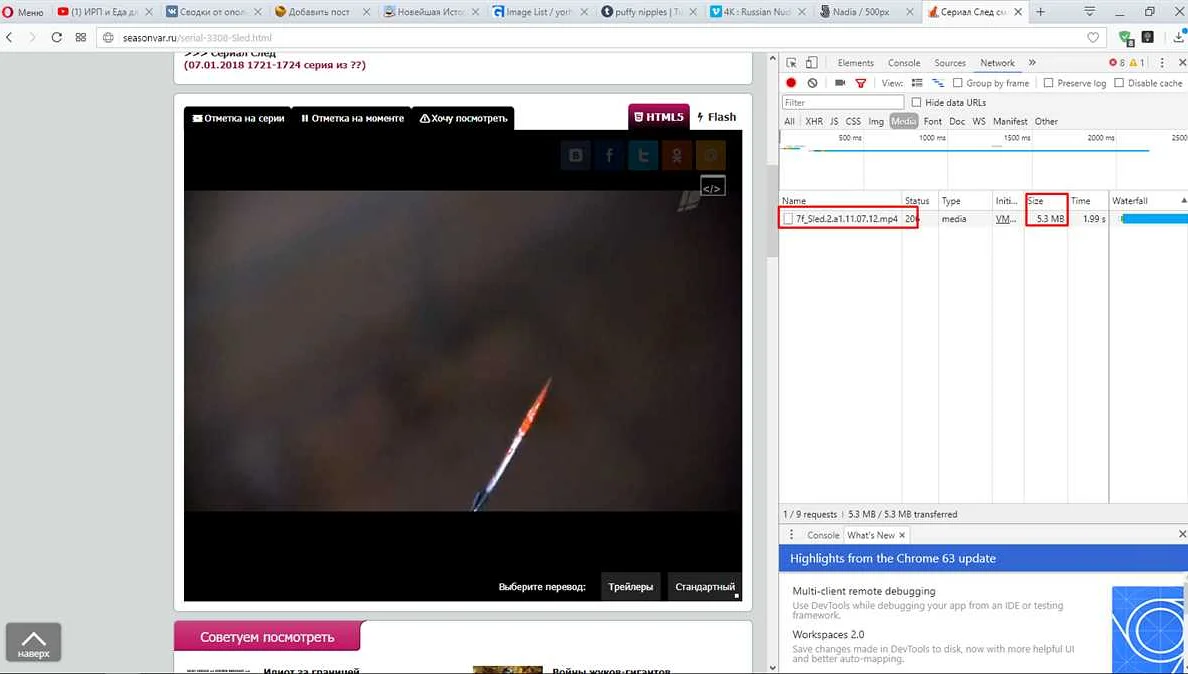Enable Hide data URLs filtering
Screen dimensions: 1188x674
click(x=916, y=101)
